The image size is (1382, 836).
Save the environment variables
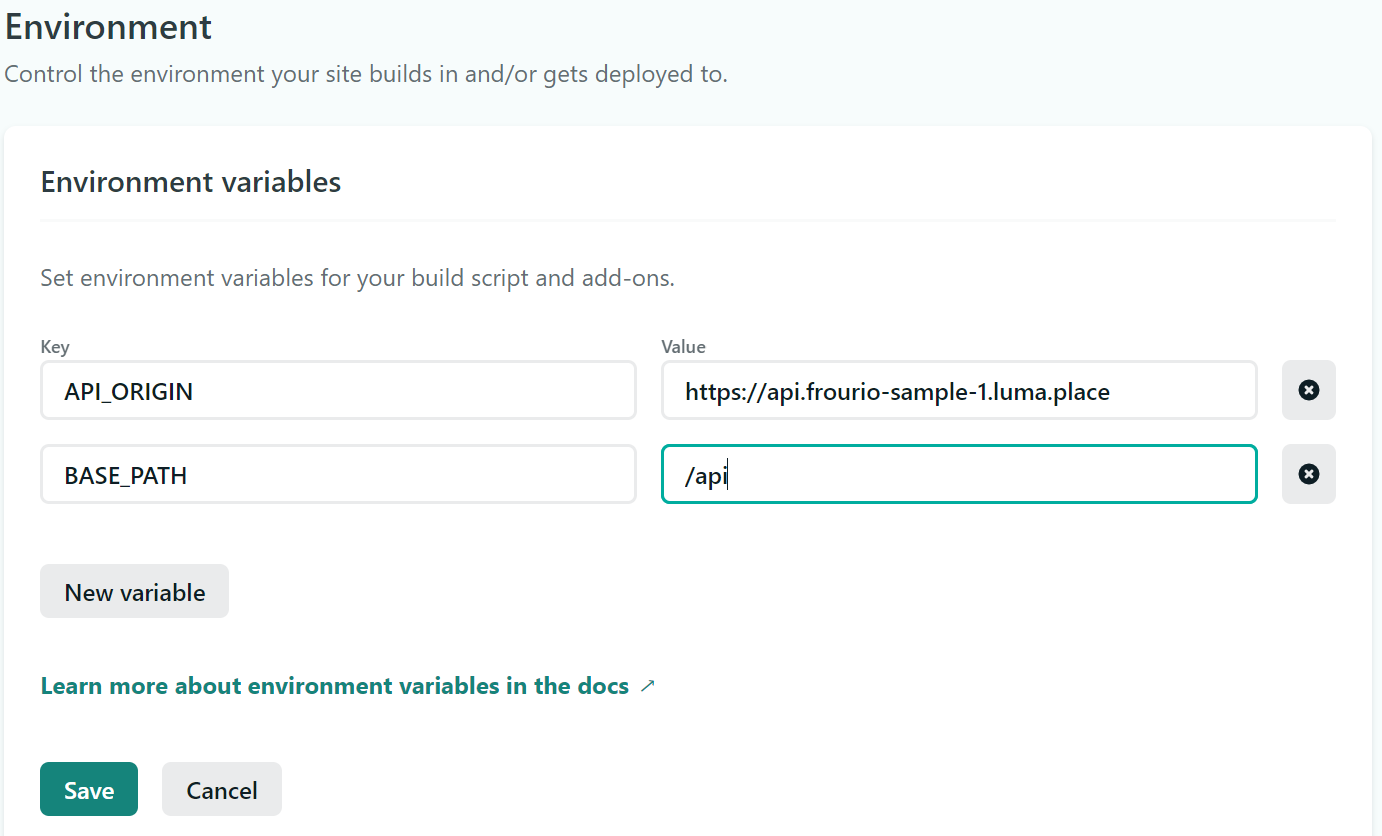coord(89,789)
